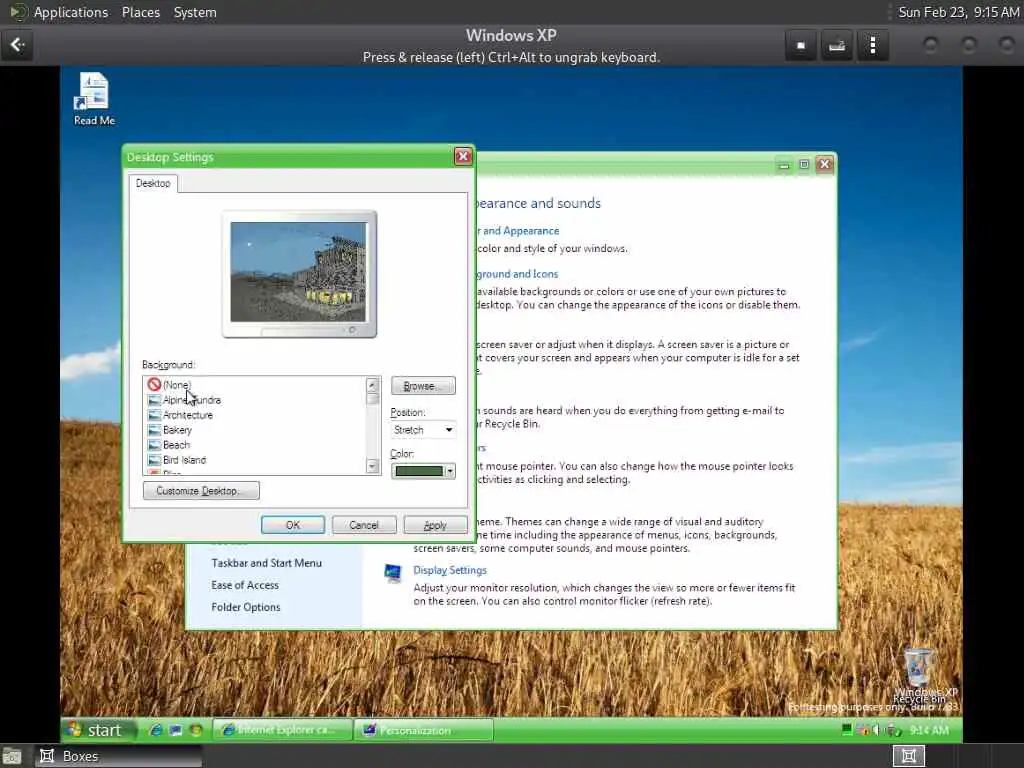Open the Ease of Access link
Viewport: 1024px width, 768px height.
click(x=245, y=585)
